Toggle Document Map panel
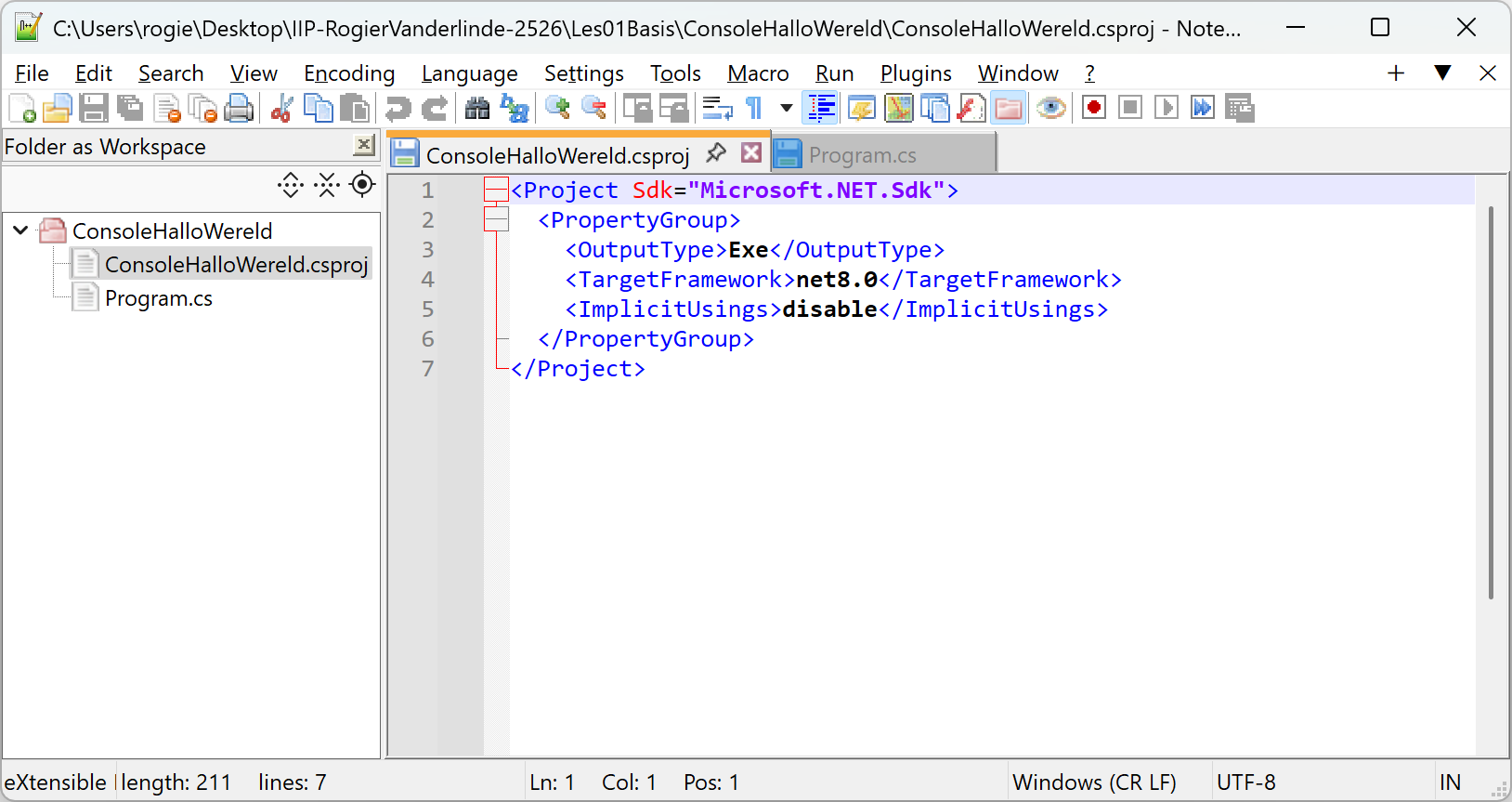Image resolution: width=1512 pixels, height=802 pixels. [x=898, y=109]
